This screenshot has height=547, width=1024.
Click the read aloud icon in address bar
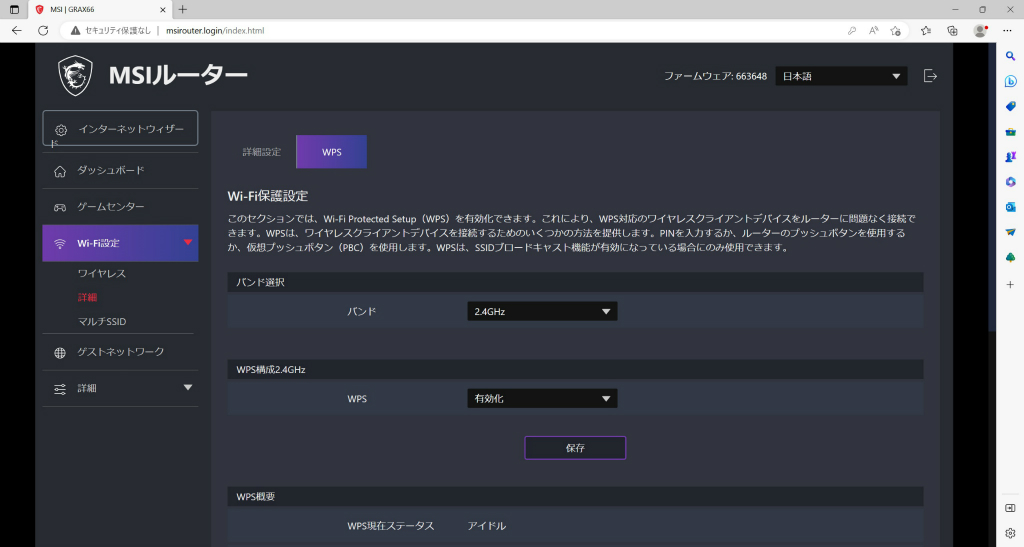tap(873, 31)
